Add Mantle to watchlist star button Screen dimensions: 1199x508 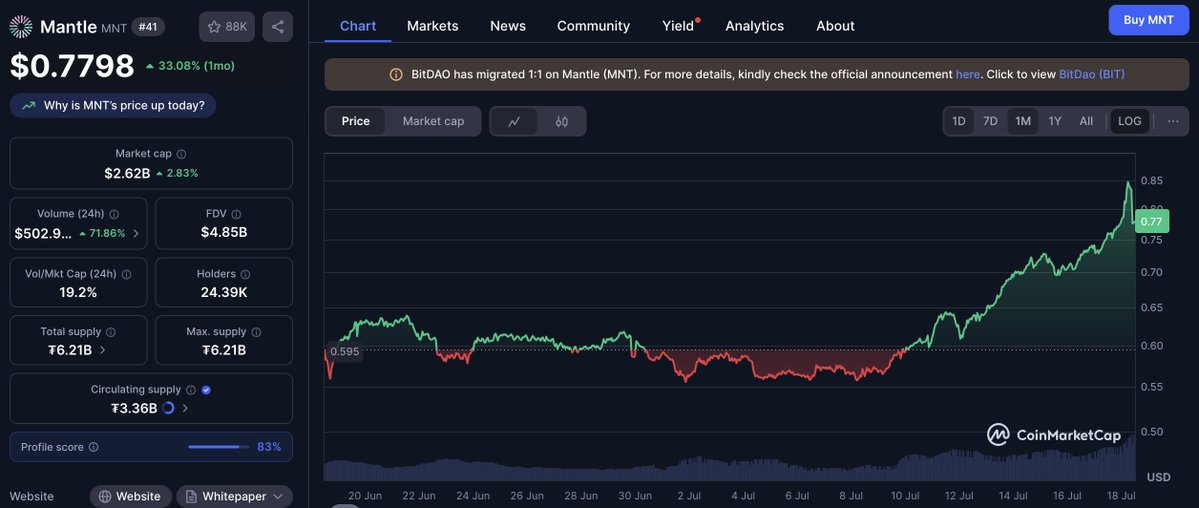tap(227, 27)
